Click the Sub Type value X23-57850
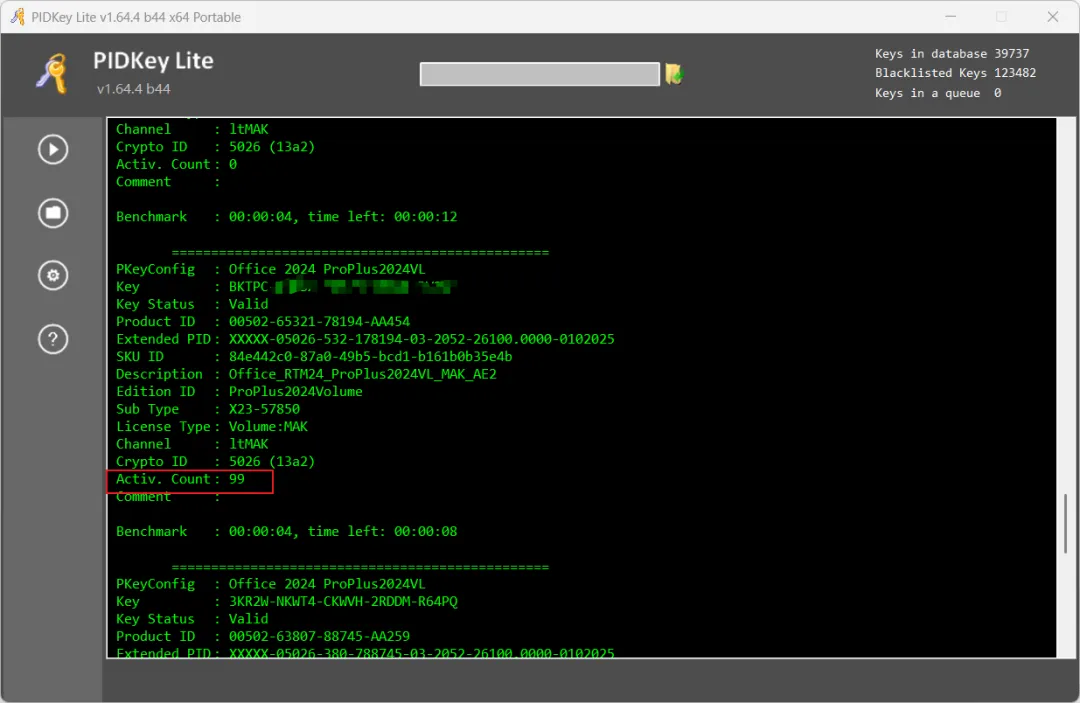The image size is (1080, 703). point(264,409)
